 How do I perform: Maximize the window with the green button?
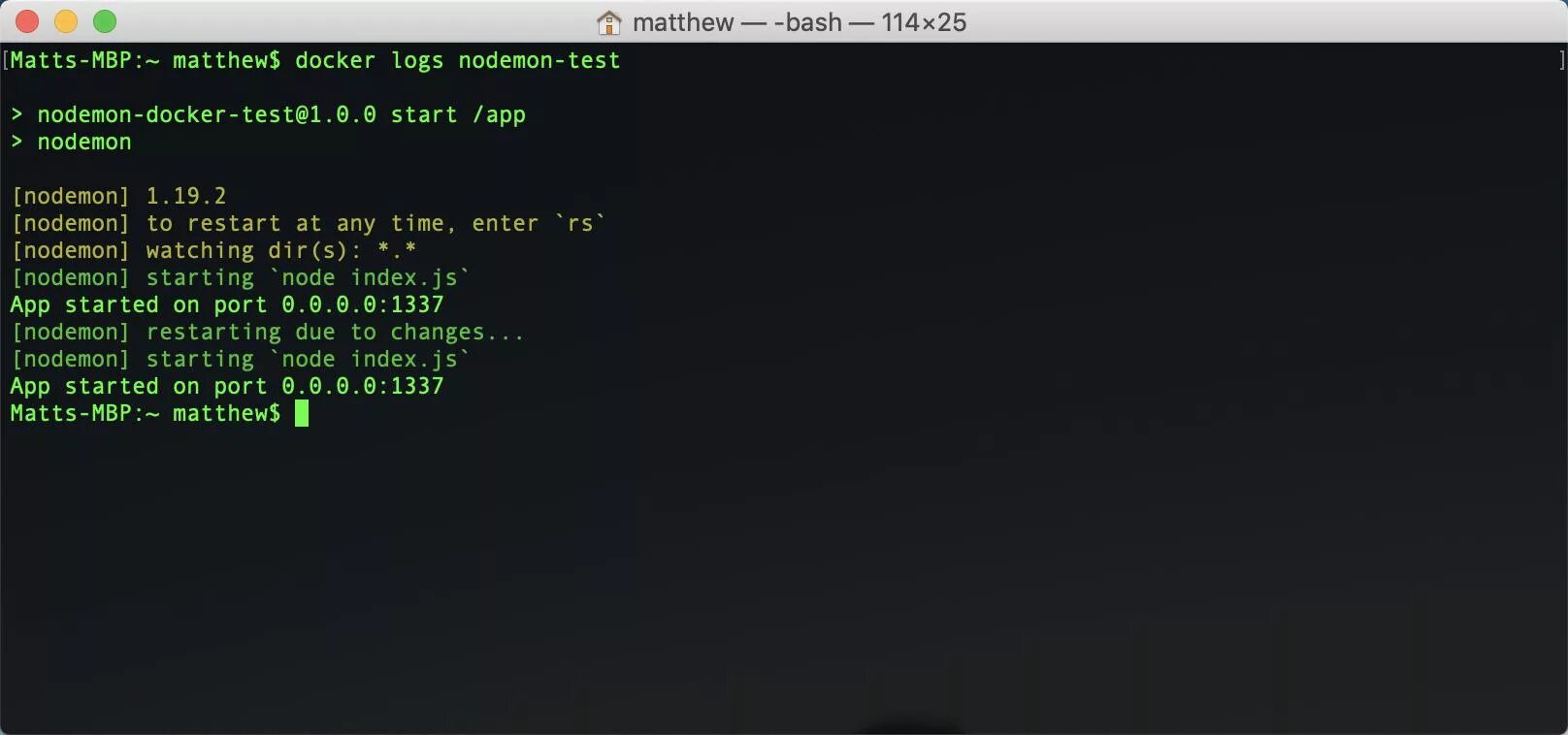point(105,21)
